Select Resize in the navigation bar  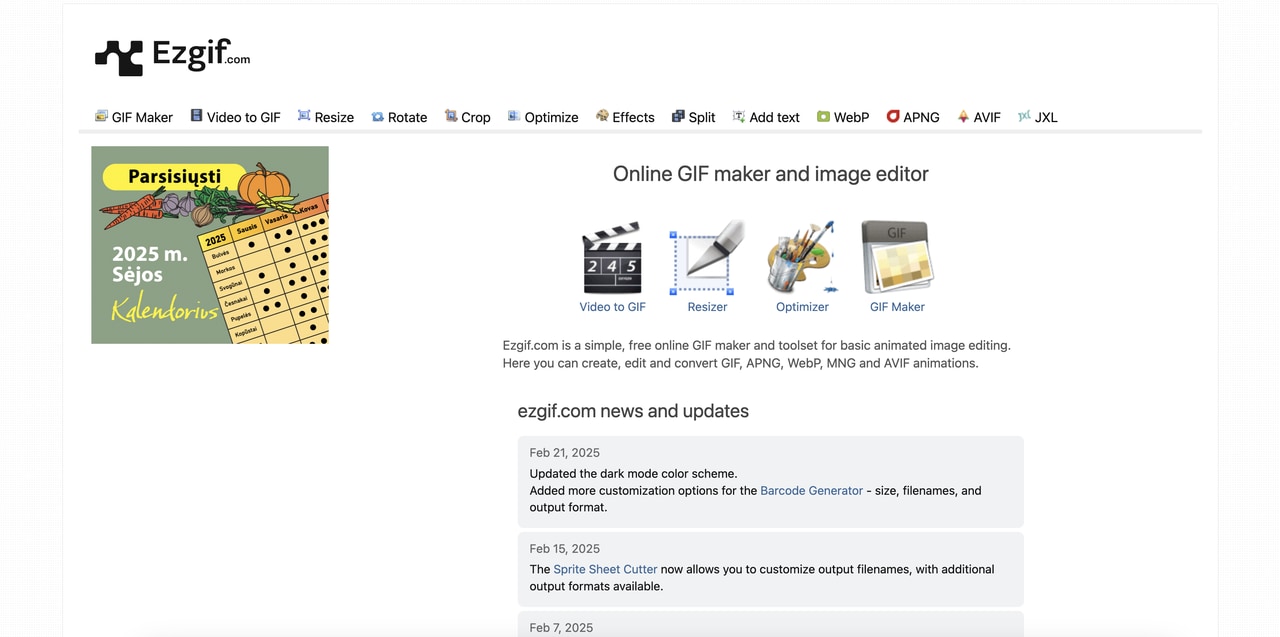coord(326,117)
